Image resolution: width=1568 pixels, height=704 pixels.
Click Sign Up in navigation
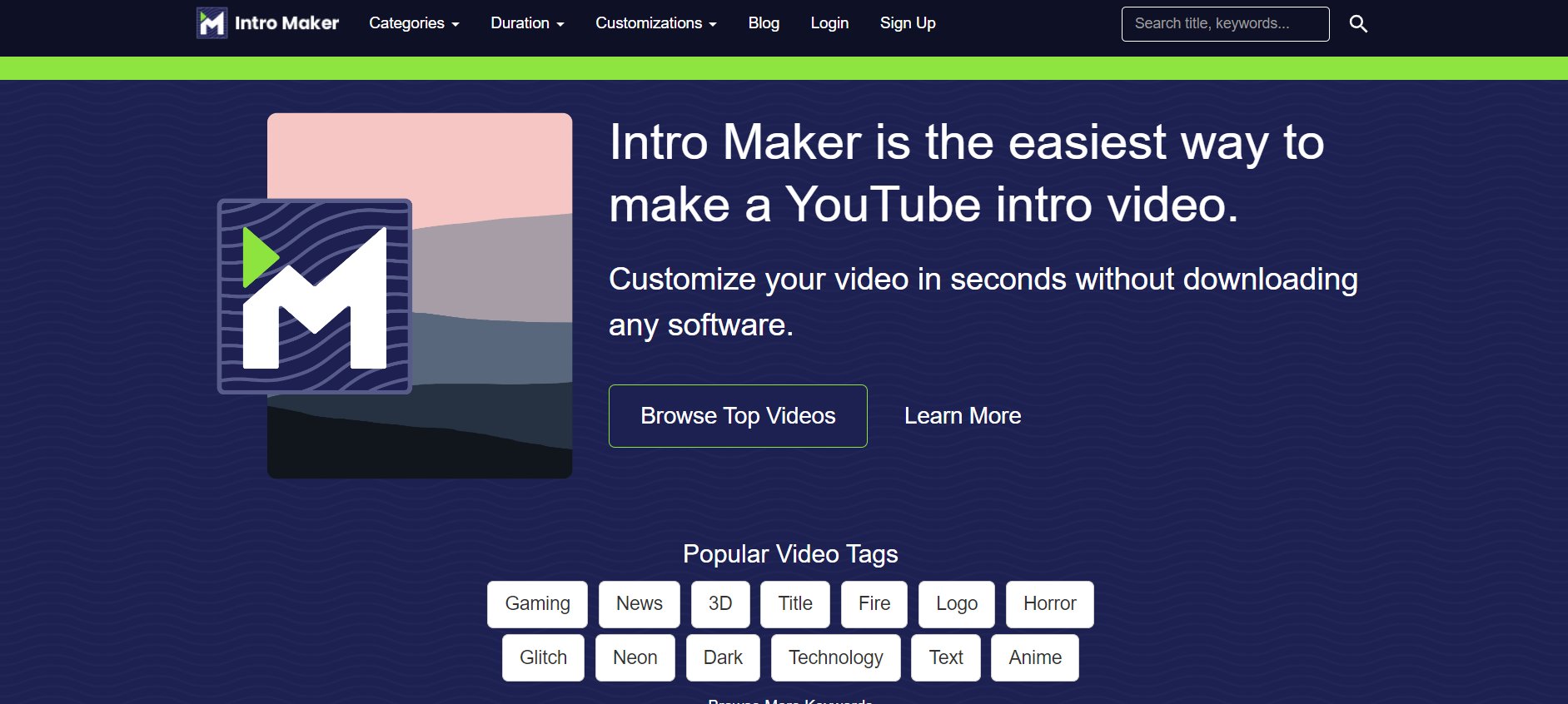[908, 23]
